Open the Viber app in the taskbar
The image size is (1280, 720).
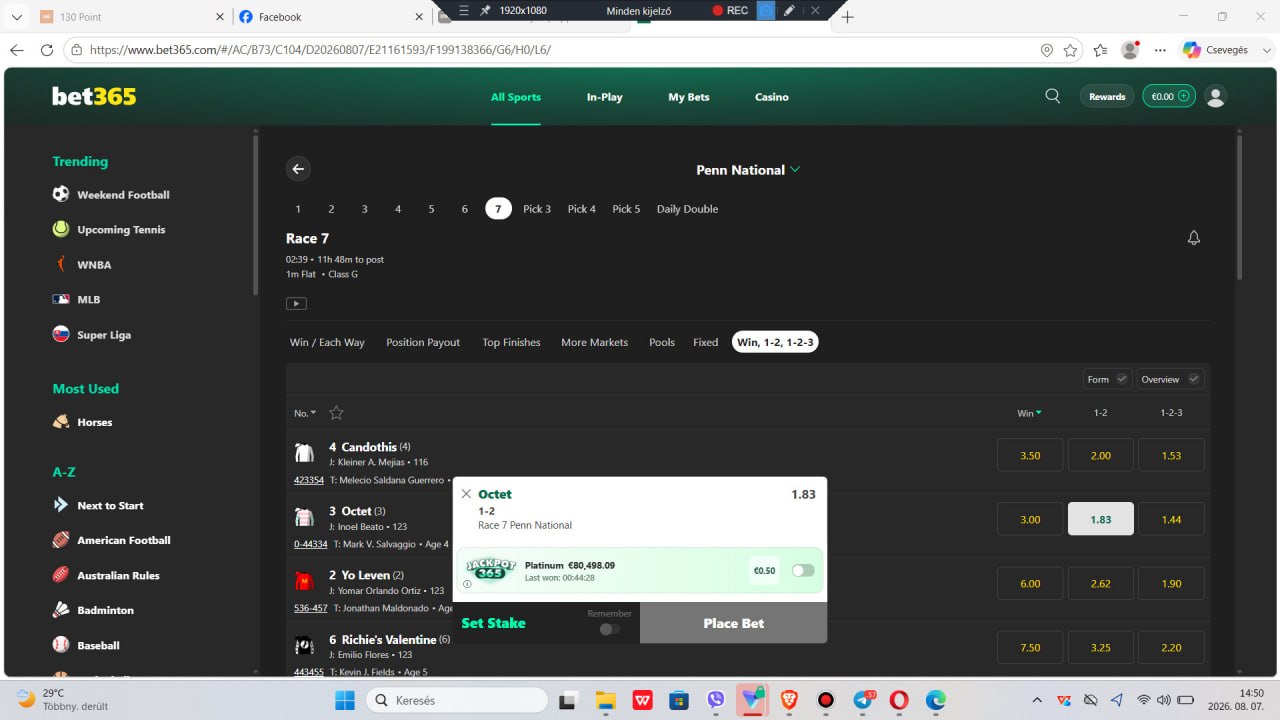click(715, 700)
